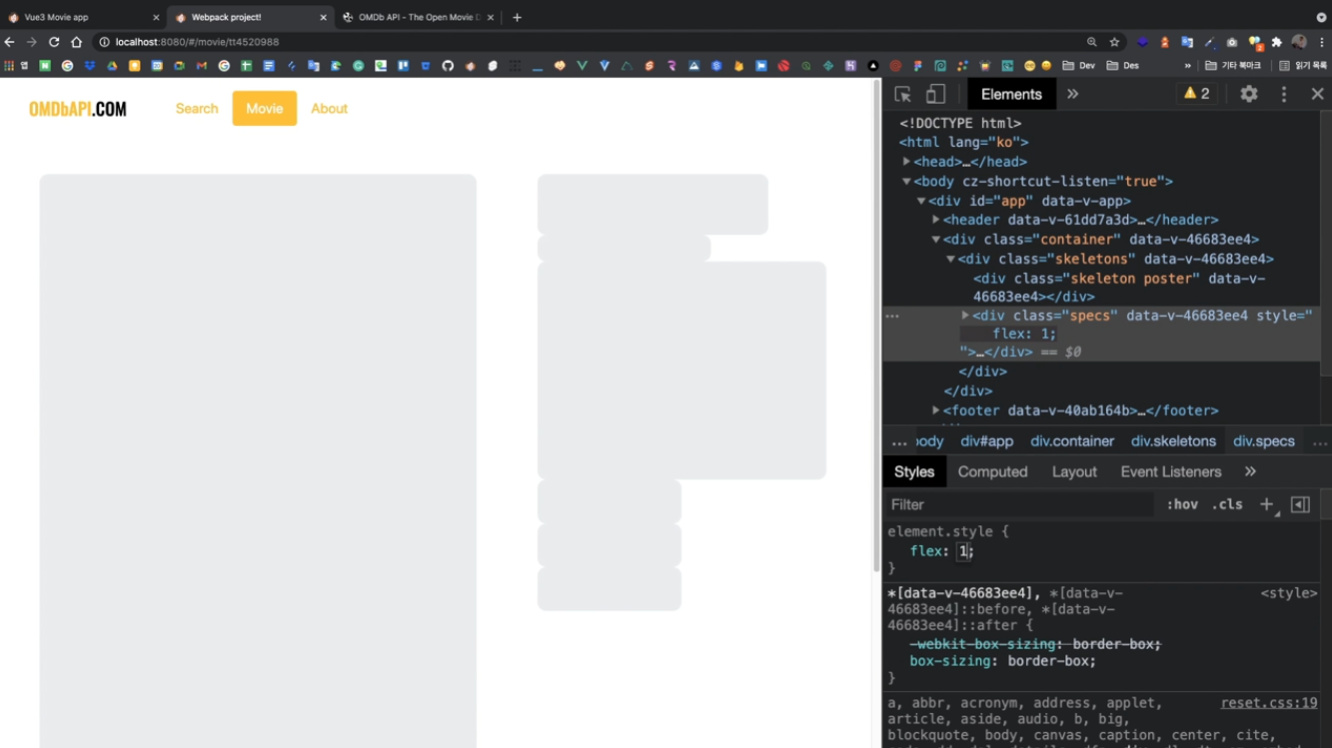The image size is (1332, 748).
Task: Collapse the div id app node
Action: click(x=921, y=201)
